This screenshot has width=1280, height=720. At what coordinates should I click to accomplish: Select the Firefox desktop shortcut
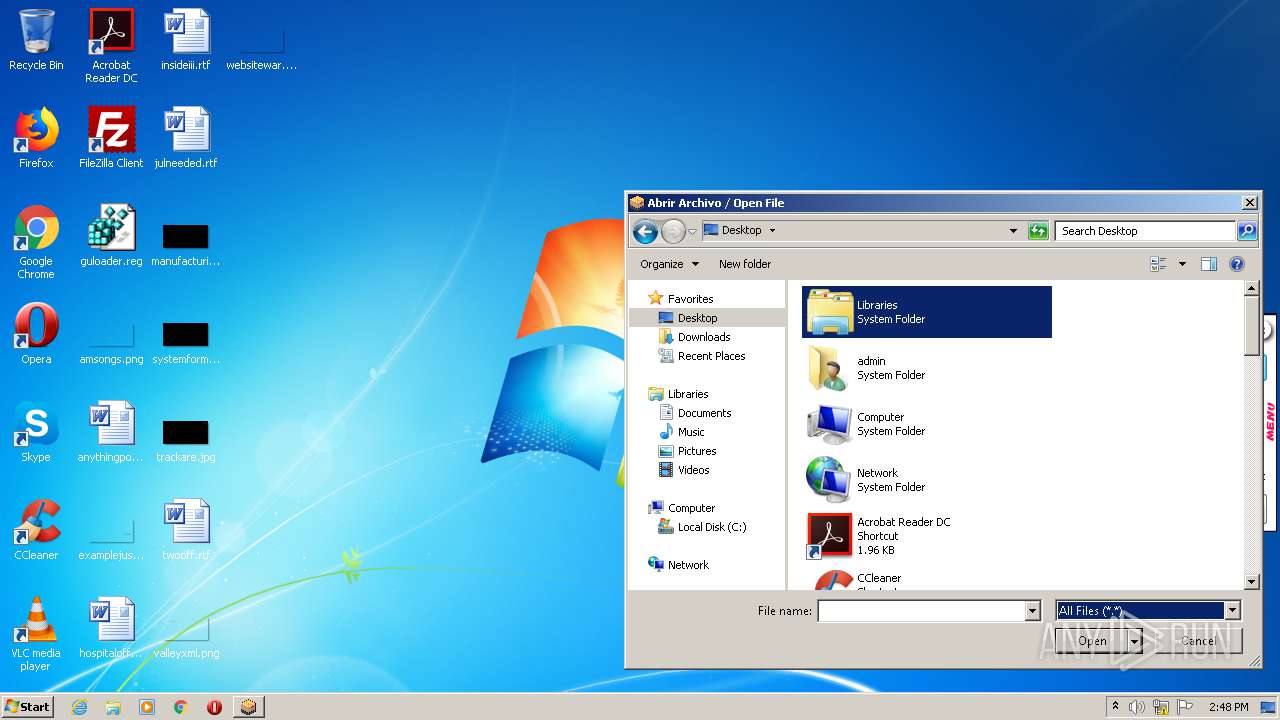pos(36,138)
